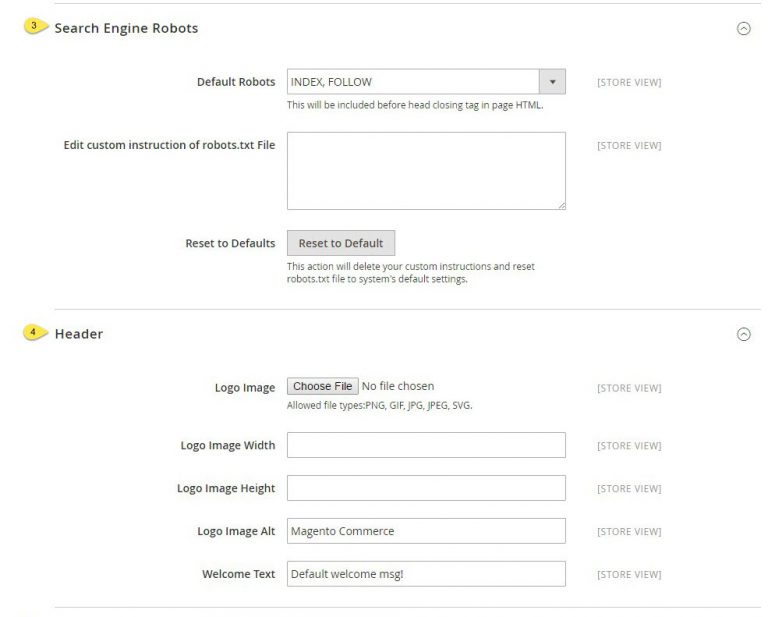The height and width of the screenshot is (617, 768).
Task: Grab the textarea resize handle corner
Action: point(562,206)
